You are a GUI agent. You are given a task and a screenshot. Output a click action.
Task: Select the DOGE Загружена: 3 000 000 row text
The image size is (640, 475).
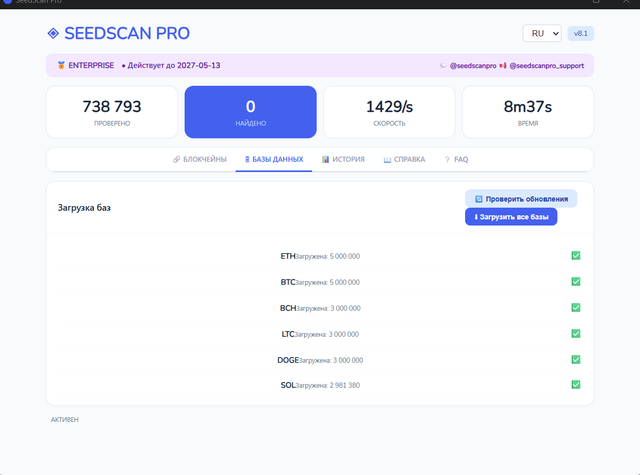click(x=320, y=360)
